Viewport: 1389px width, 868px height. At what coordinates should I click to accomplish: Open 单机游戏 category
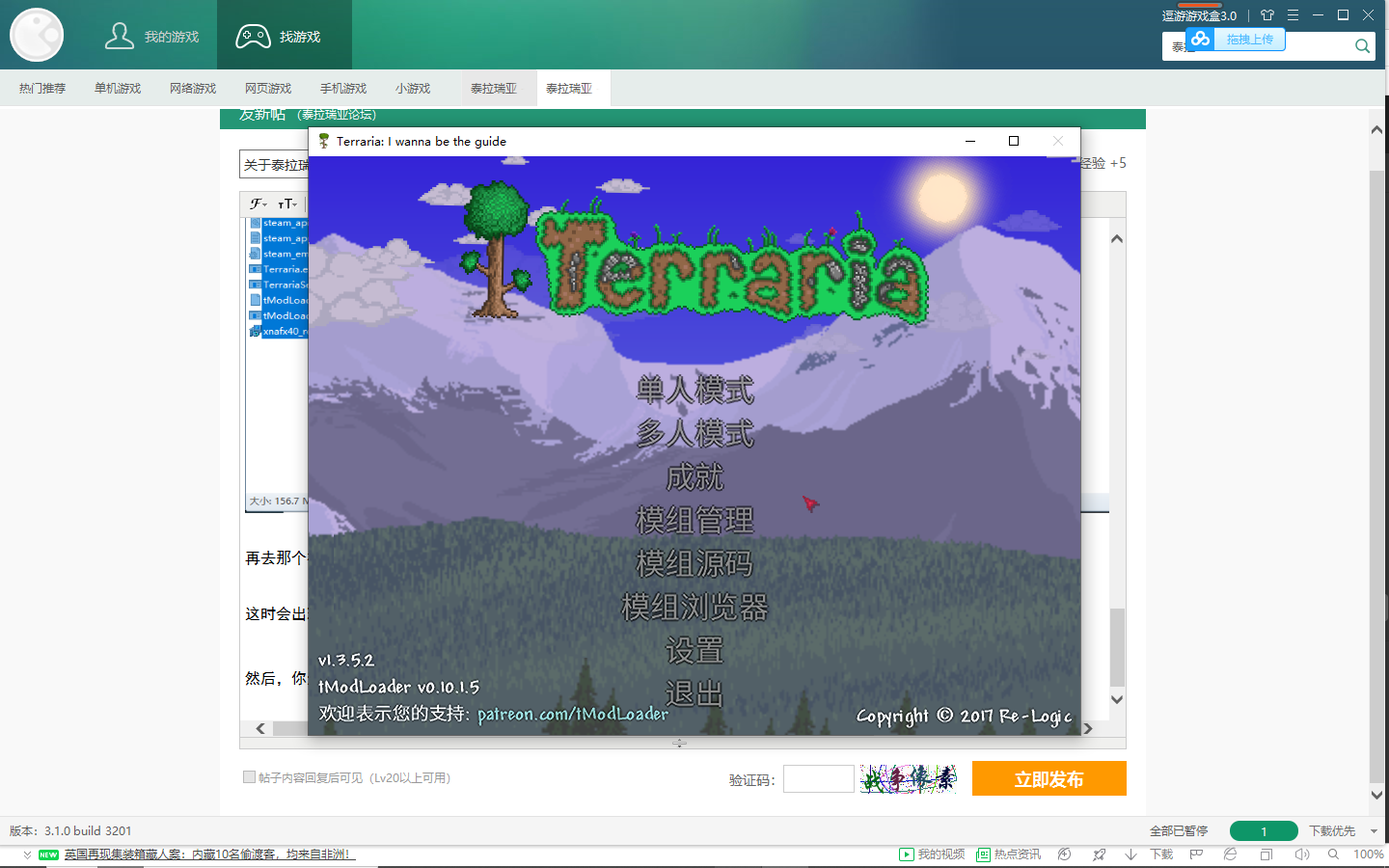pos(118,89)
